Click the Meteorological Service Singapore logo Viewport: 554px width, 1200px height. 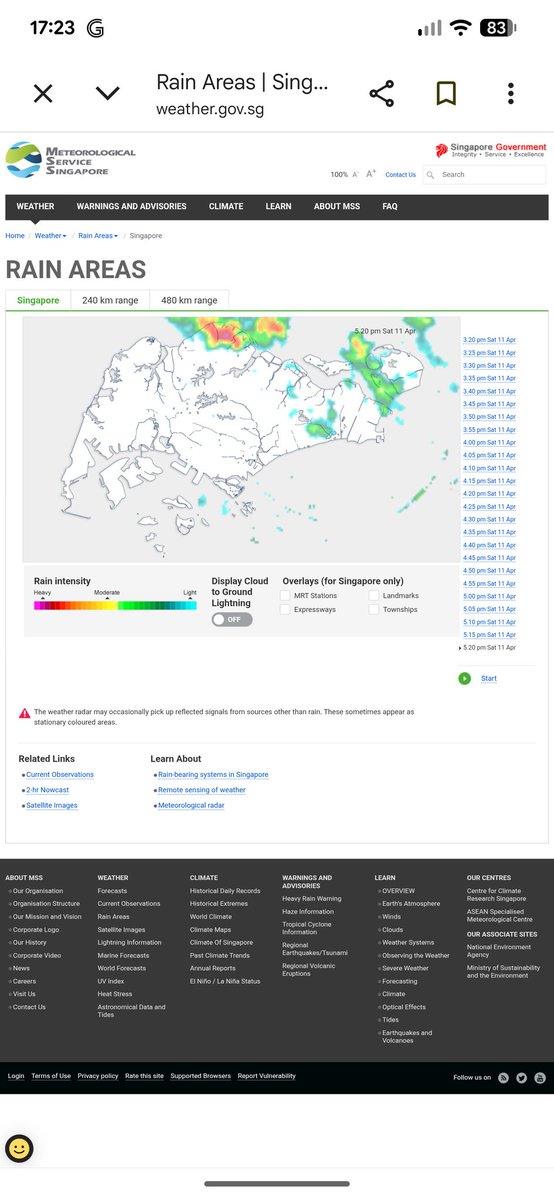pos(70,159)
